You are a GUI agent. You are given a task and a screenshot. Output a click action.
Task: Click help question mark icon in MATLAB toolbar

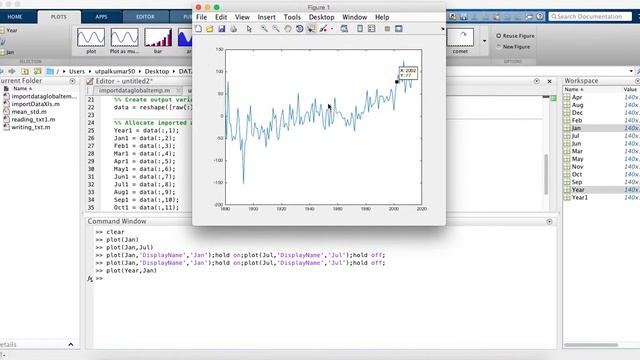tap(540, 16)
